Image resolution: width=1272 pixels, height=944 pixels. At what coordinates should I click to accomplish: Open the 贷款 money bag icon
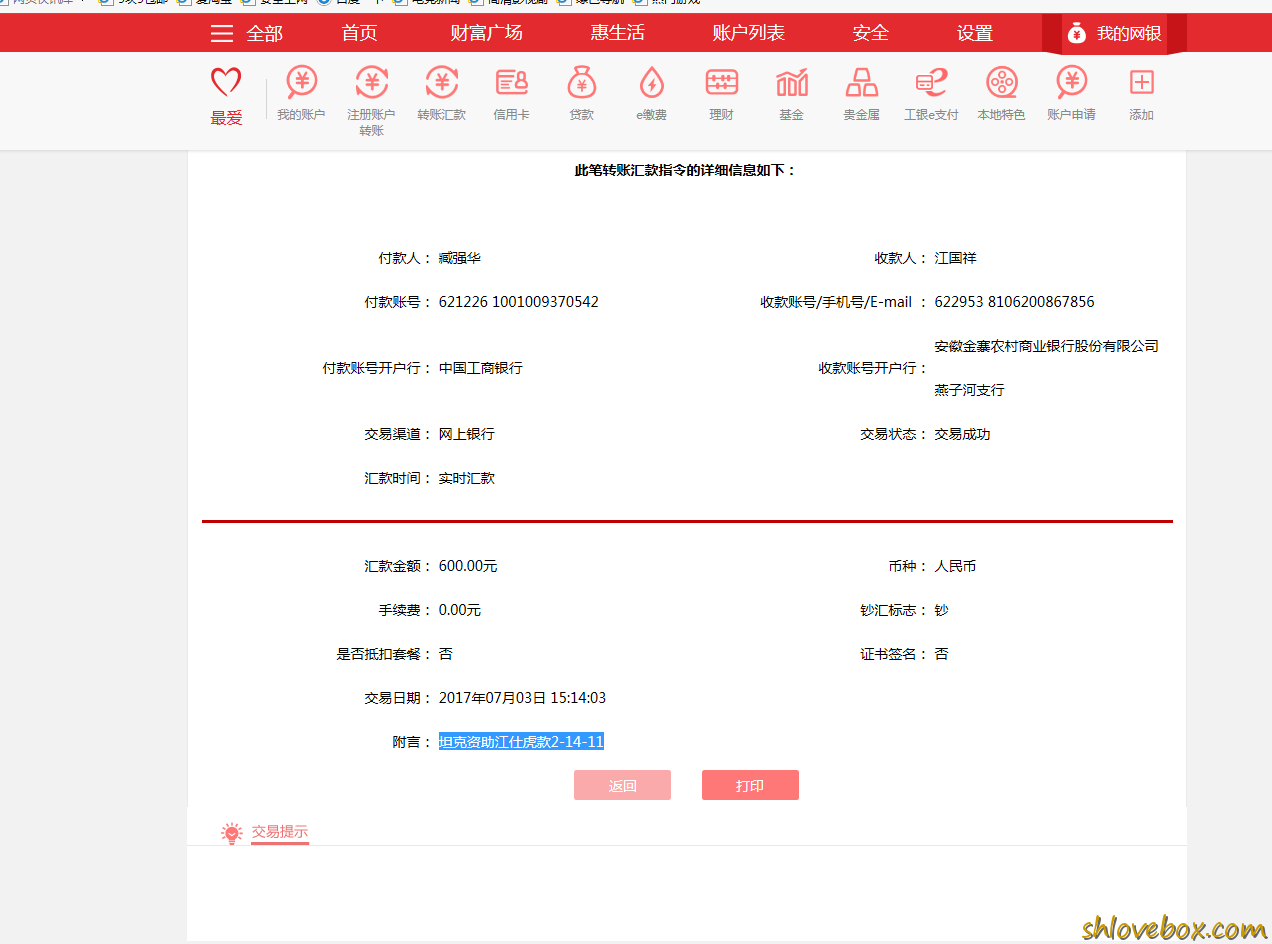(x=581, y=82)
